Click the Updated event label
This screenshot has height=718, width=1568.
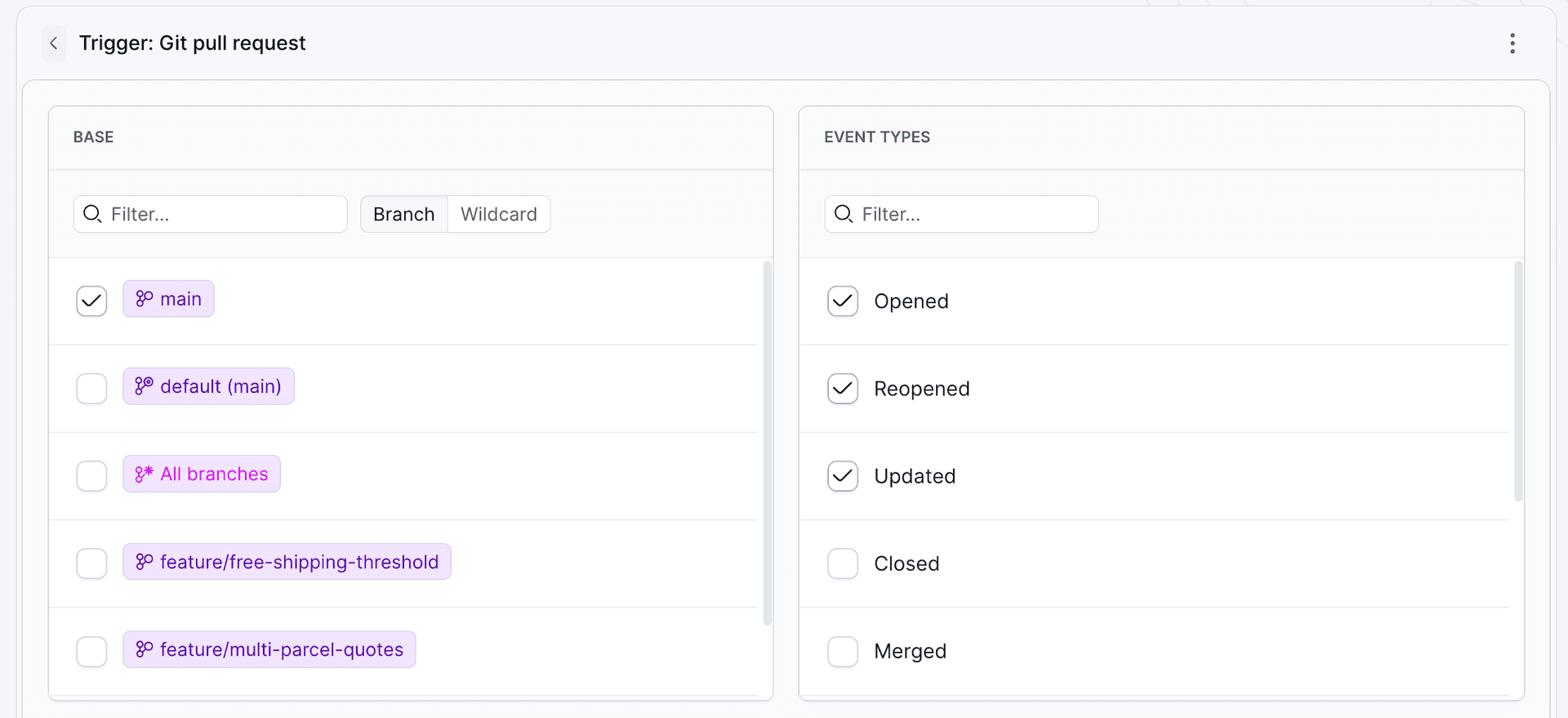(915, 476)
